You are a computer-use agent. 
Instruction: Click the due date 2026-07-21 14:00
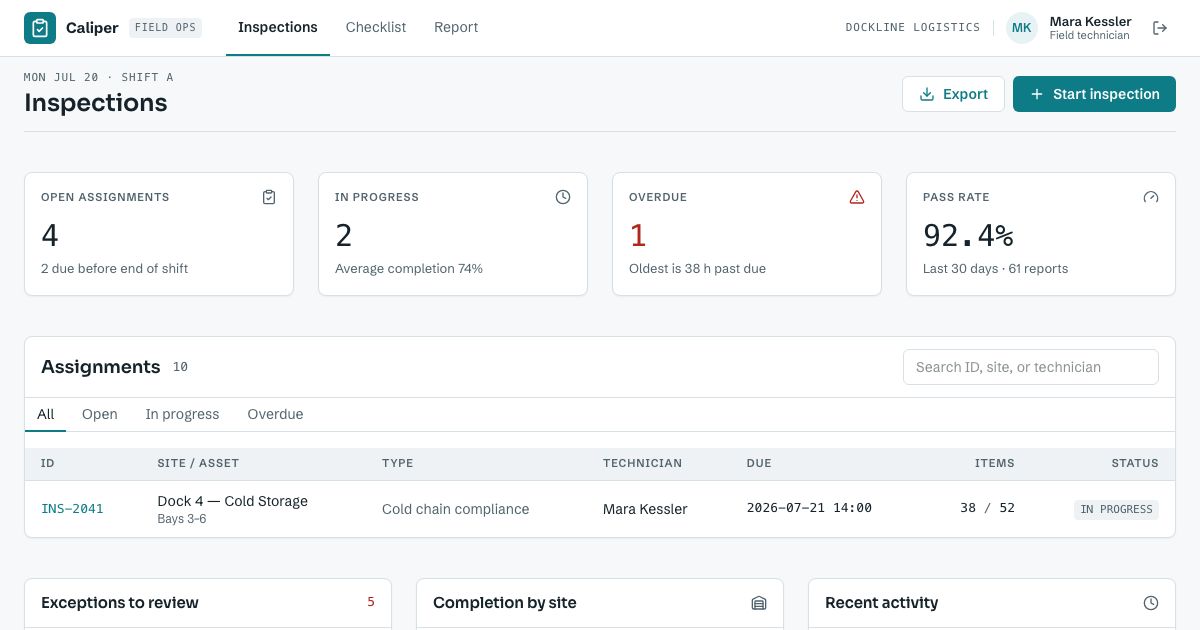809,508
